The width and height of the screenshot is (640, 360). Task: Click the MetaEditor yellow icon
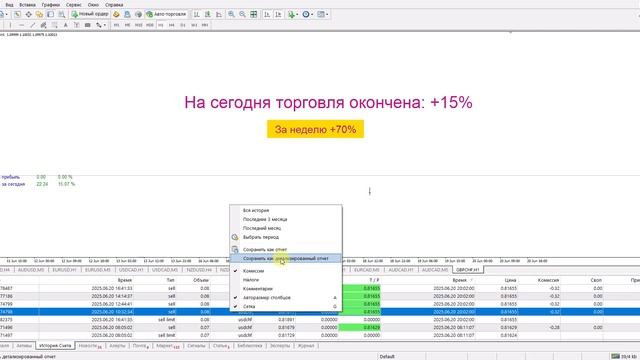(116, 14)
